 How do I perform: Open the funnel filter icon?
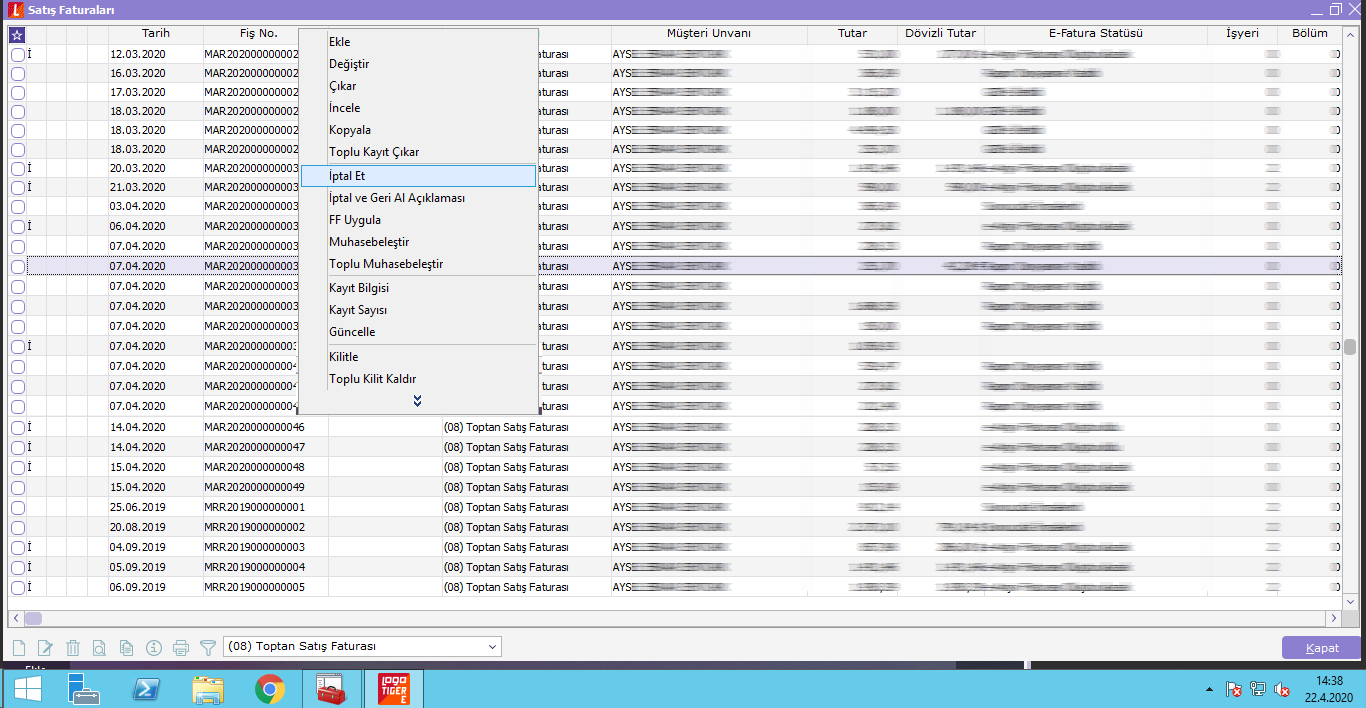point(208,648)
